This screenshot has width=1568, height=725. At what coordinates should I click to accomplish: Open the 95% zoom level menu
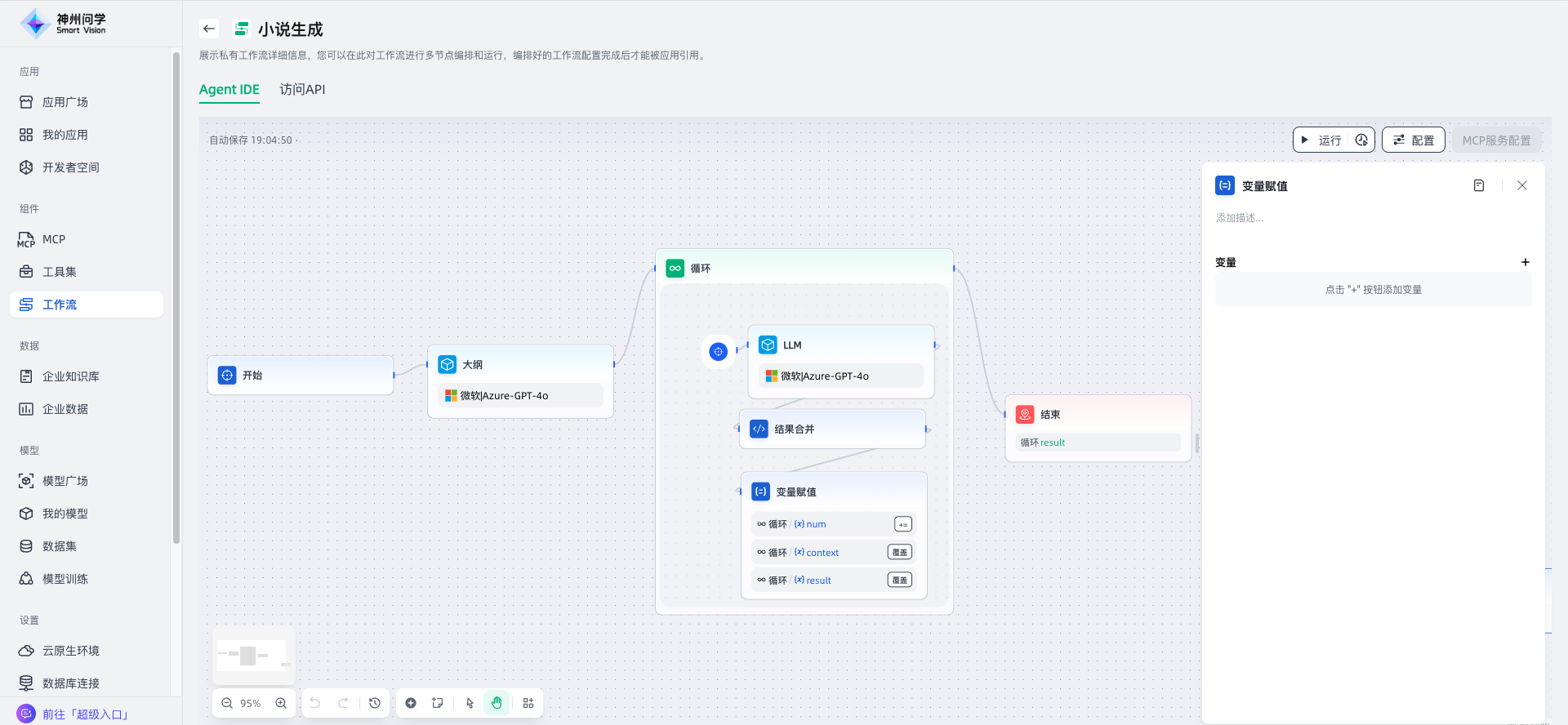tap(251, 703)
